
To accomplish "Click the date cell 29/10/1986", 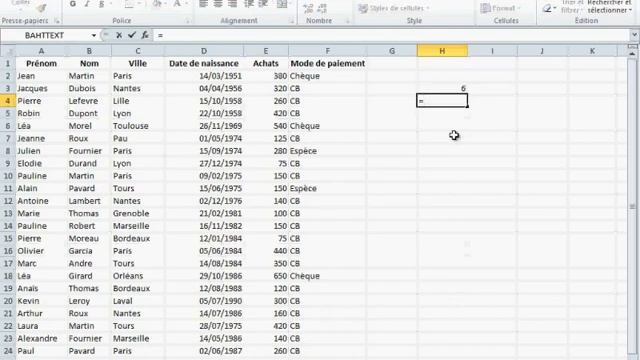I will [204, 276].
